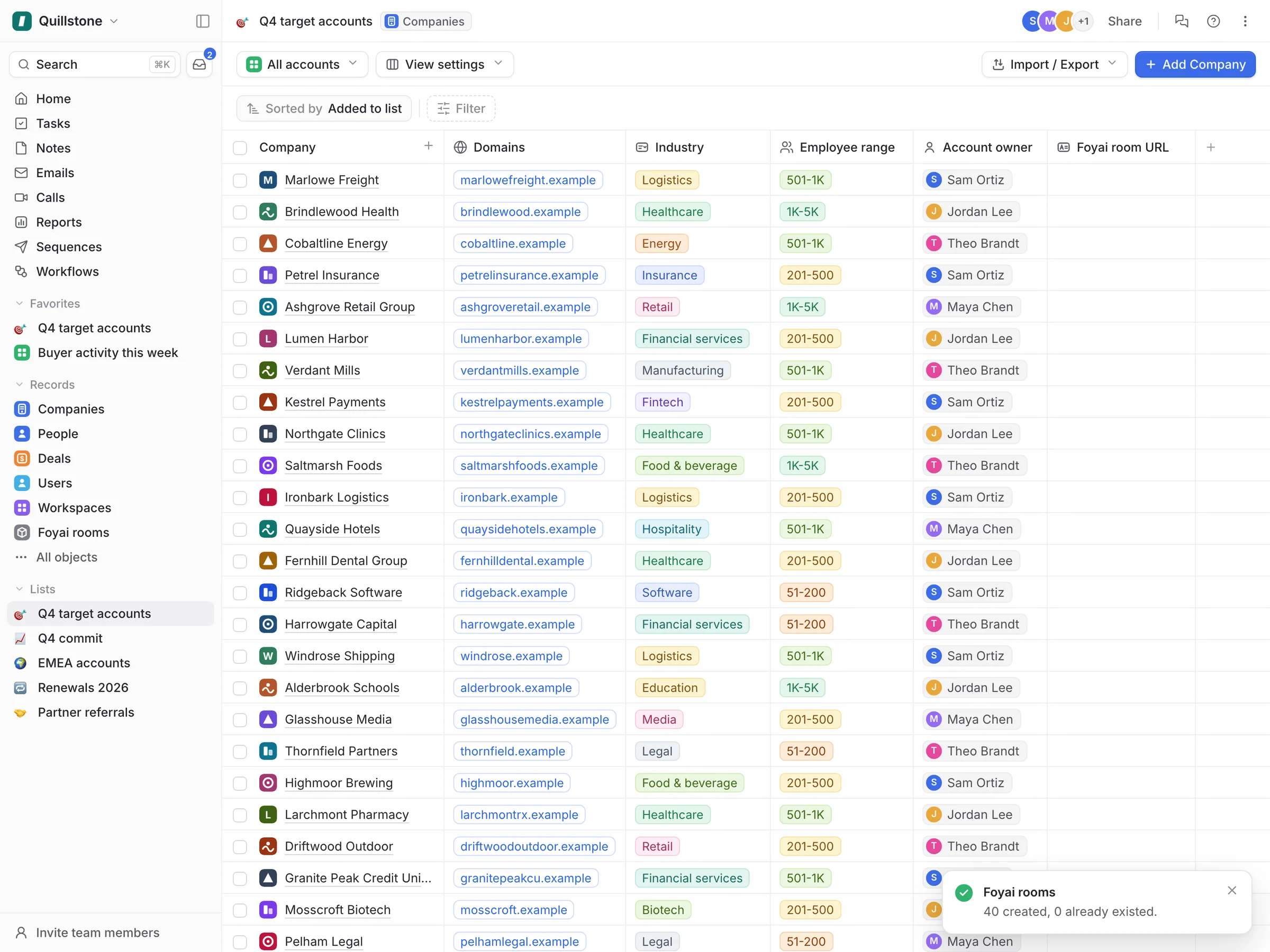Open the Import / Export dropdown
This screenshot has height=952, width=1270.
tap(1054, 65)
